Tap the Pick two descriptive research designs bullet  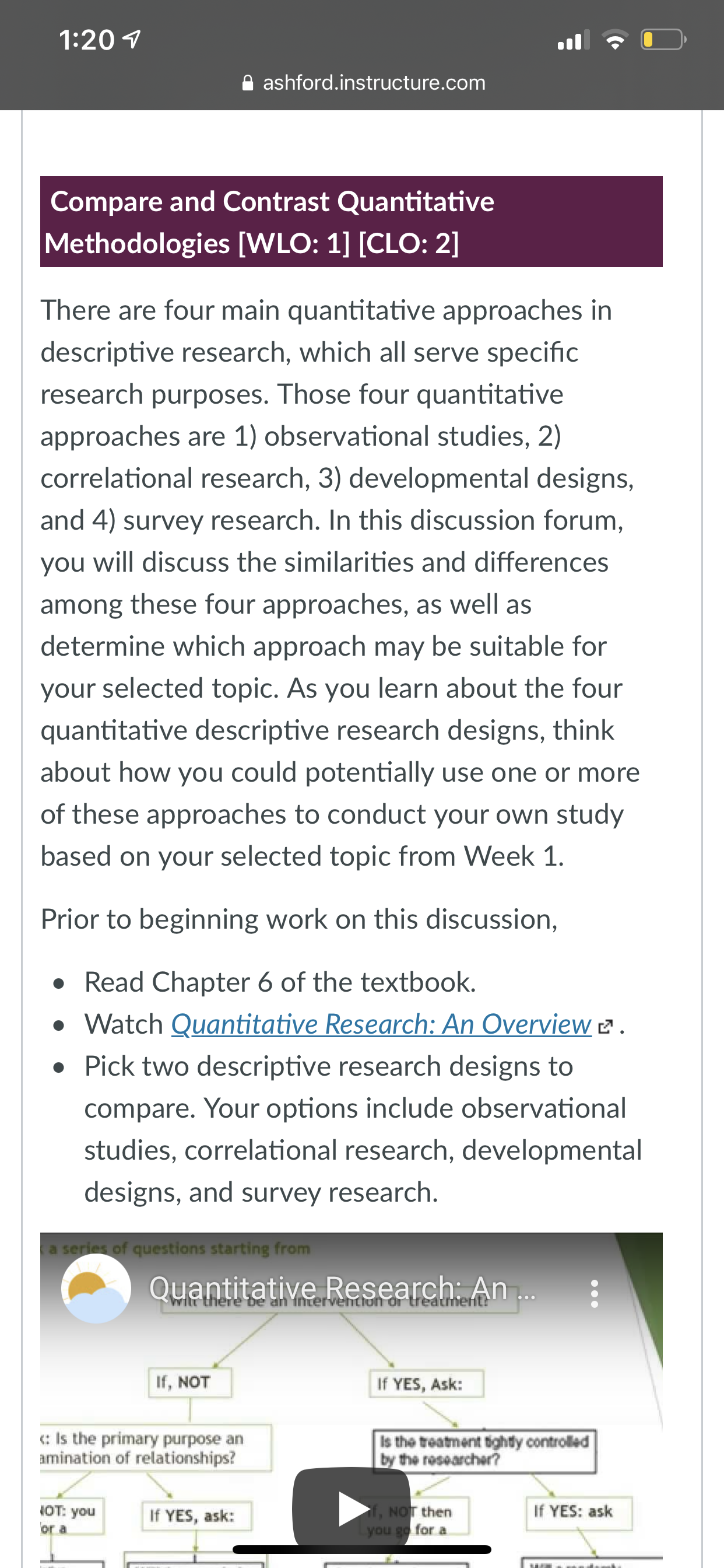click(x=363, y=1129)
